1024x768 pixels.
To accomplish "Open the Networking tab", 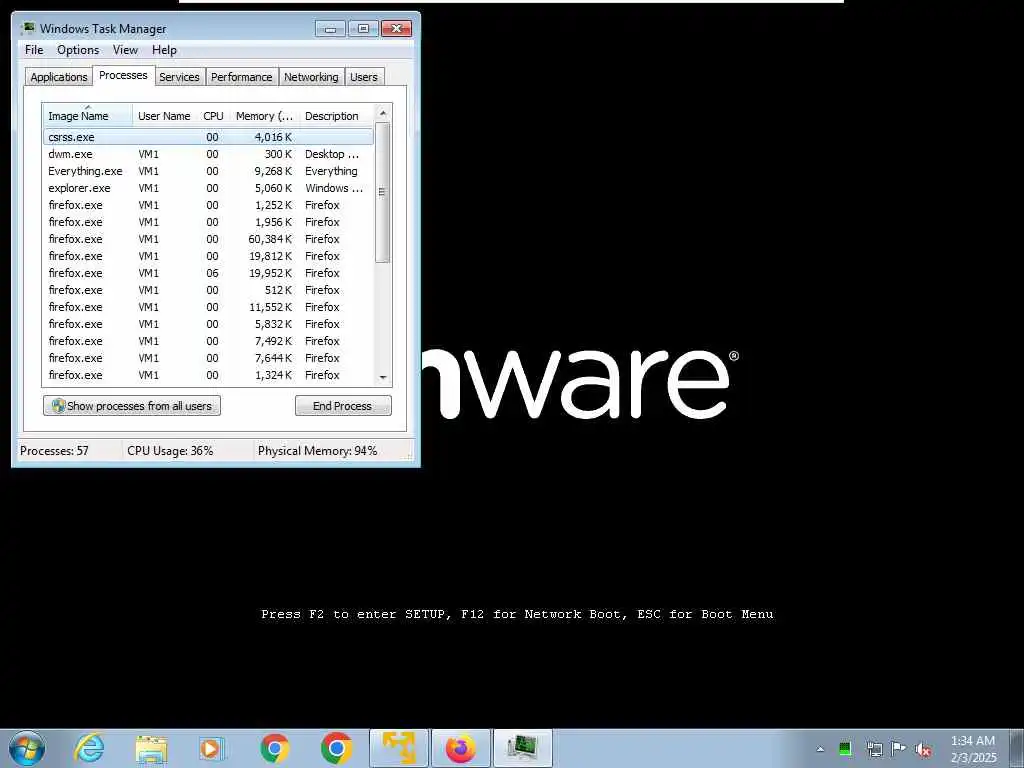I will point(311,77).
